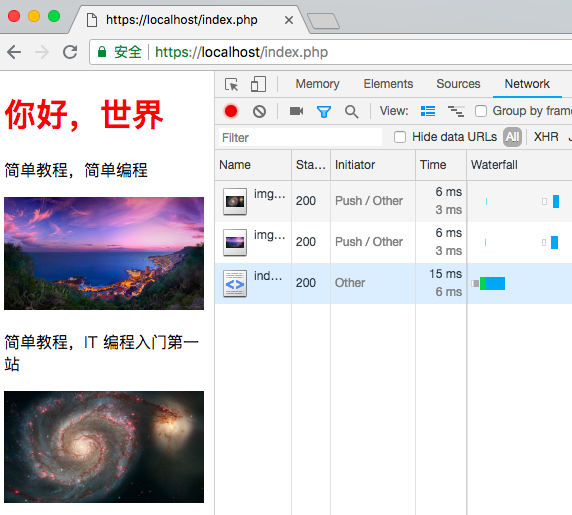
Task: Show overview waterfall view icon
Action: click(x=456, y=111)
